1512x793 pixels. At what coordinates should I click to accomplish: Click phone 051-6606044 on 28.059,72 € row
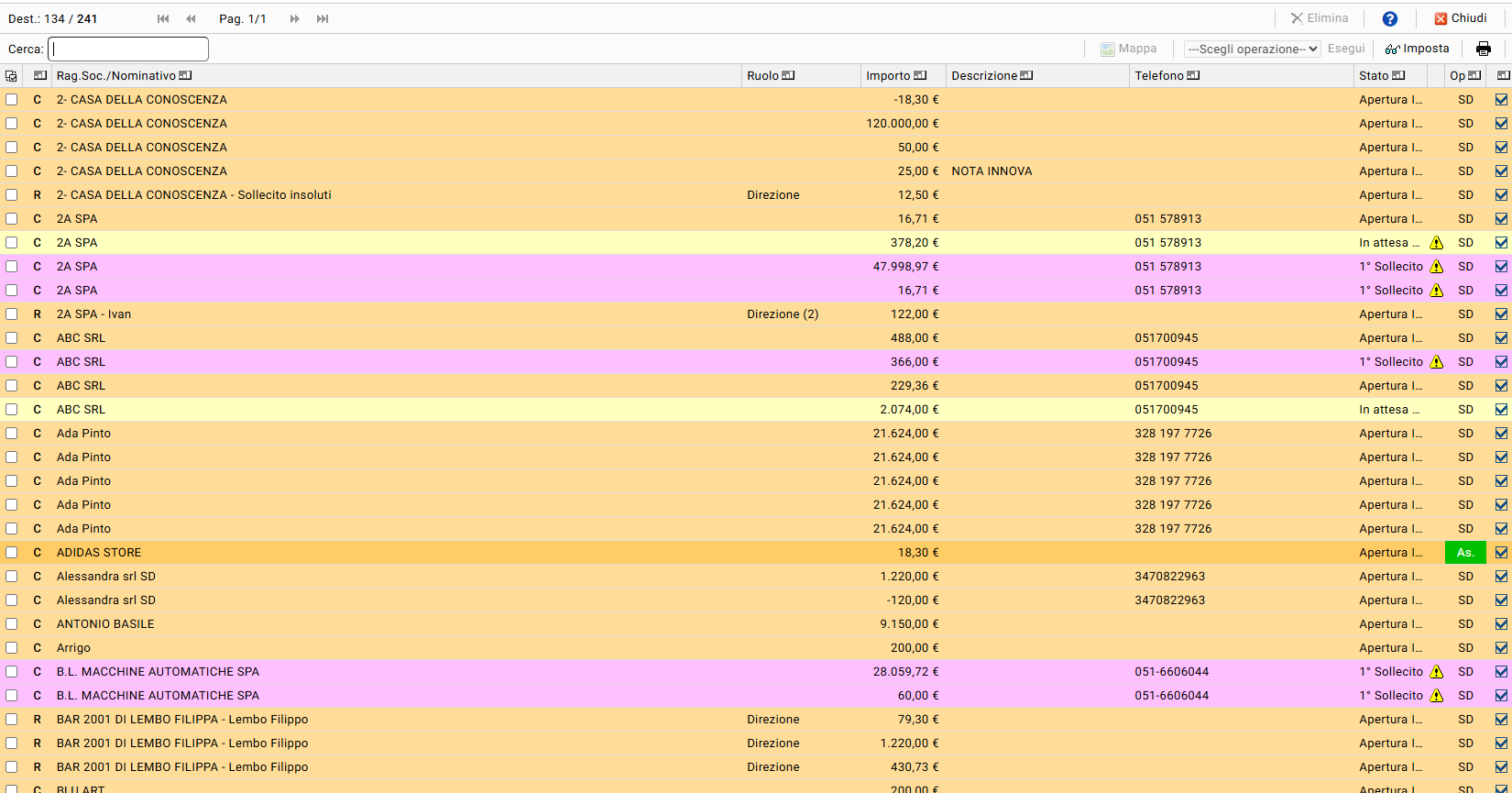click(1172, 672)
